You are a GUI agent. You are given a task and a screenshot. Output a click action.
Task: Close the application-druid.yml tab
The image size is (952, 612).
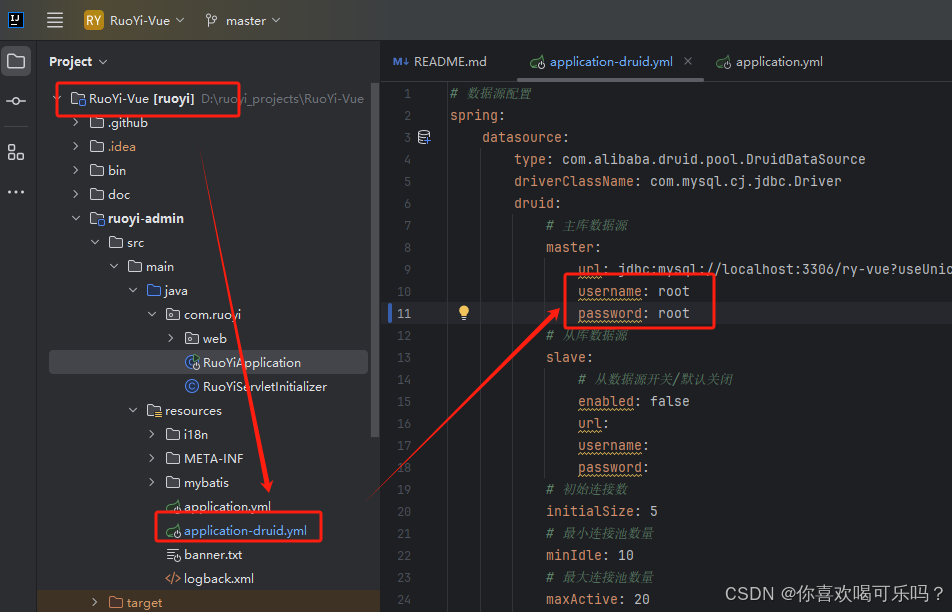coord(688,61)
